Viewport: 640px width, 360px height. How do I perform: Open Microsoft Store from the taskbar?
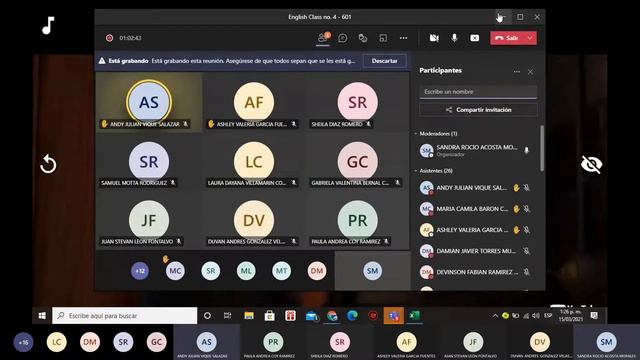pyautogui.click(x=269, y=316)
